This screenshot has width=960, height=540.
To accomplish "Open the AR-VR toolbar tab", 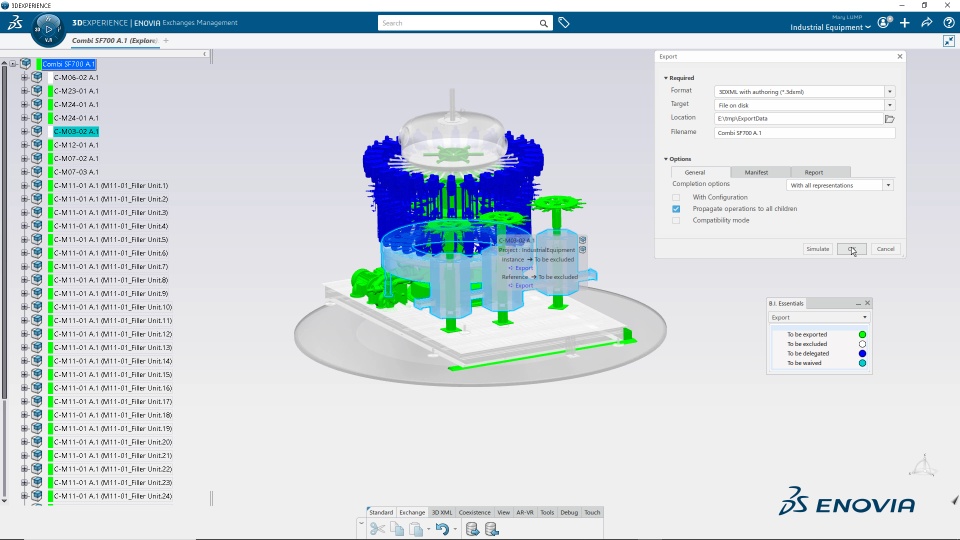I will 525,512.
